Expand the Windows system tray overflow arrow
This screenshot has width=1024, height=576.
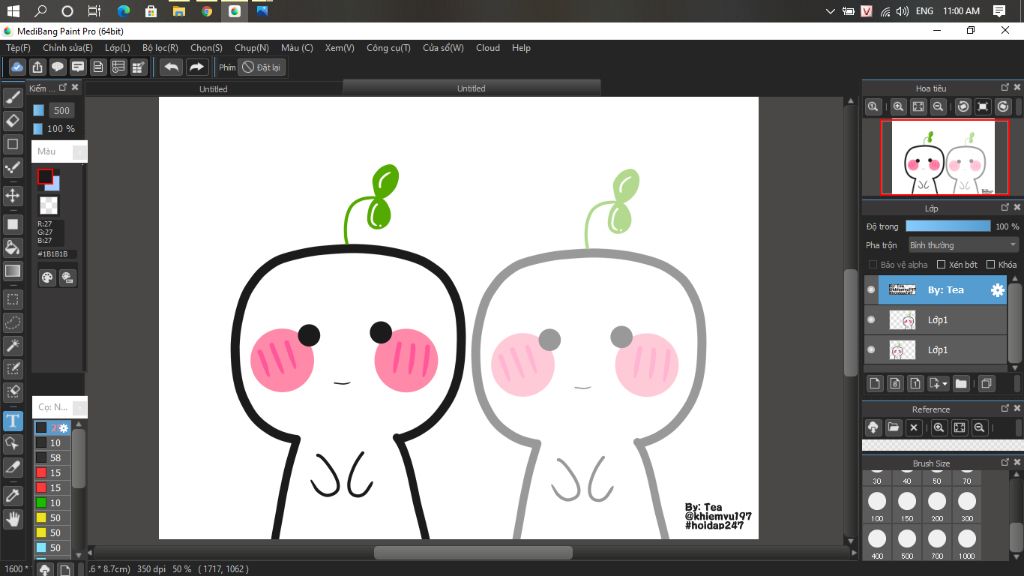(x=829, y=11)
